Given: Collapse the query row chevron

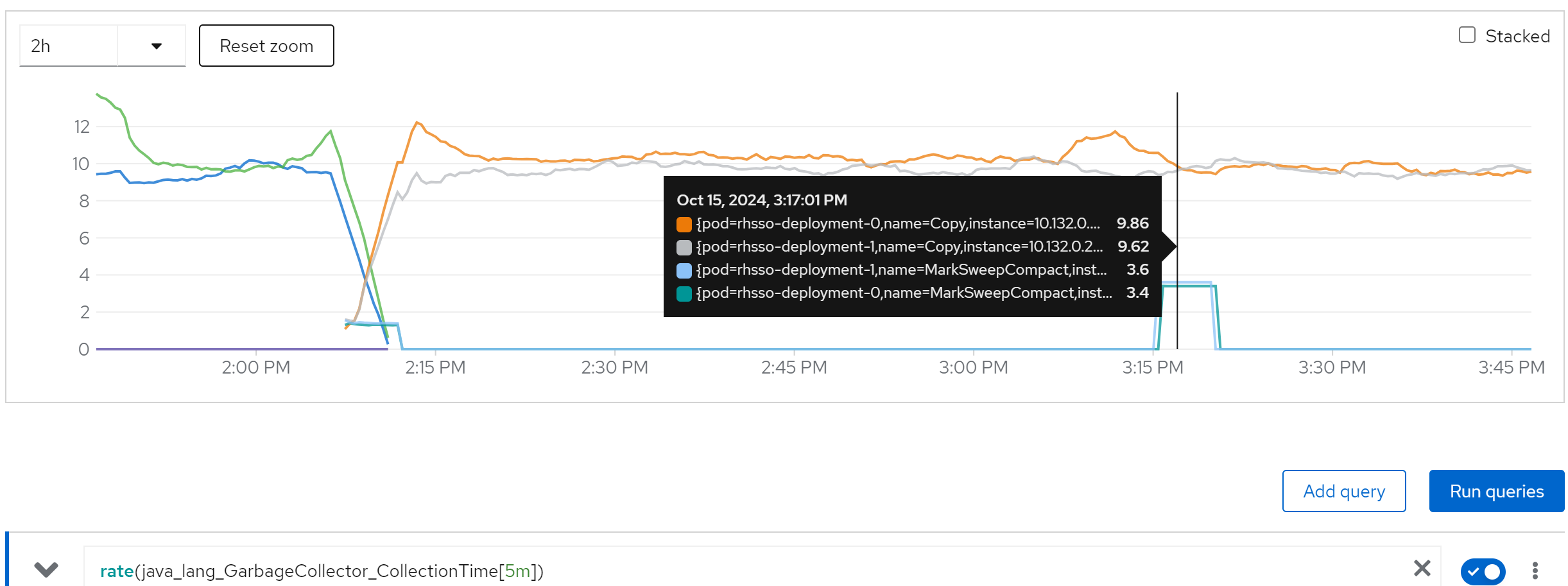Looking at the screenshot, I should tap(46, 569).
